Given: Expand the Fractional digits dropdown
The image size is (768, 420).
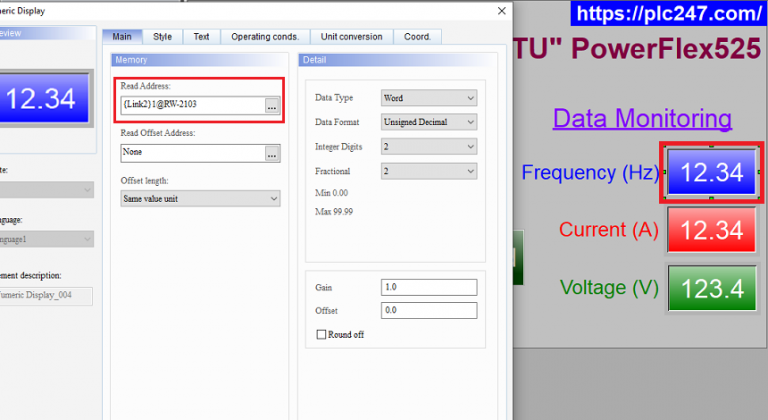Looking at the screenshot, I should tap(429, 171).
